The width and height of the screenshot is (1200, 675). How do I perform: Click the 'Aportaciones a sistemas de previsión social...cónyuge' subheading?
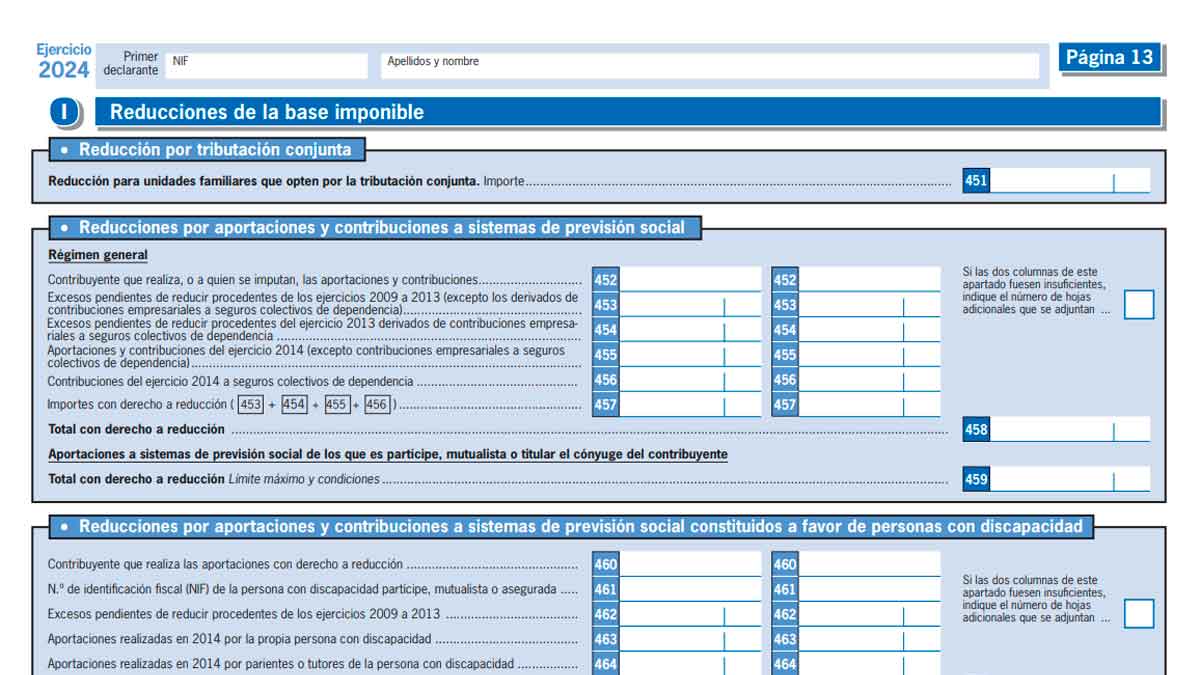pos(388,454)
